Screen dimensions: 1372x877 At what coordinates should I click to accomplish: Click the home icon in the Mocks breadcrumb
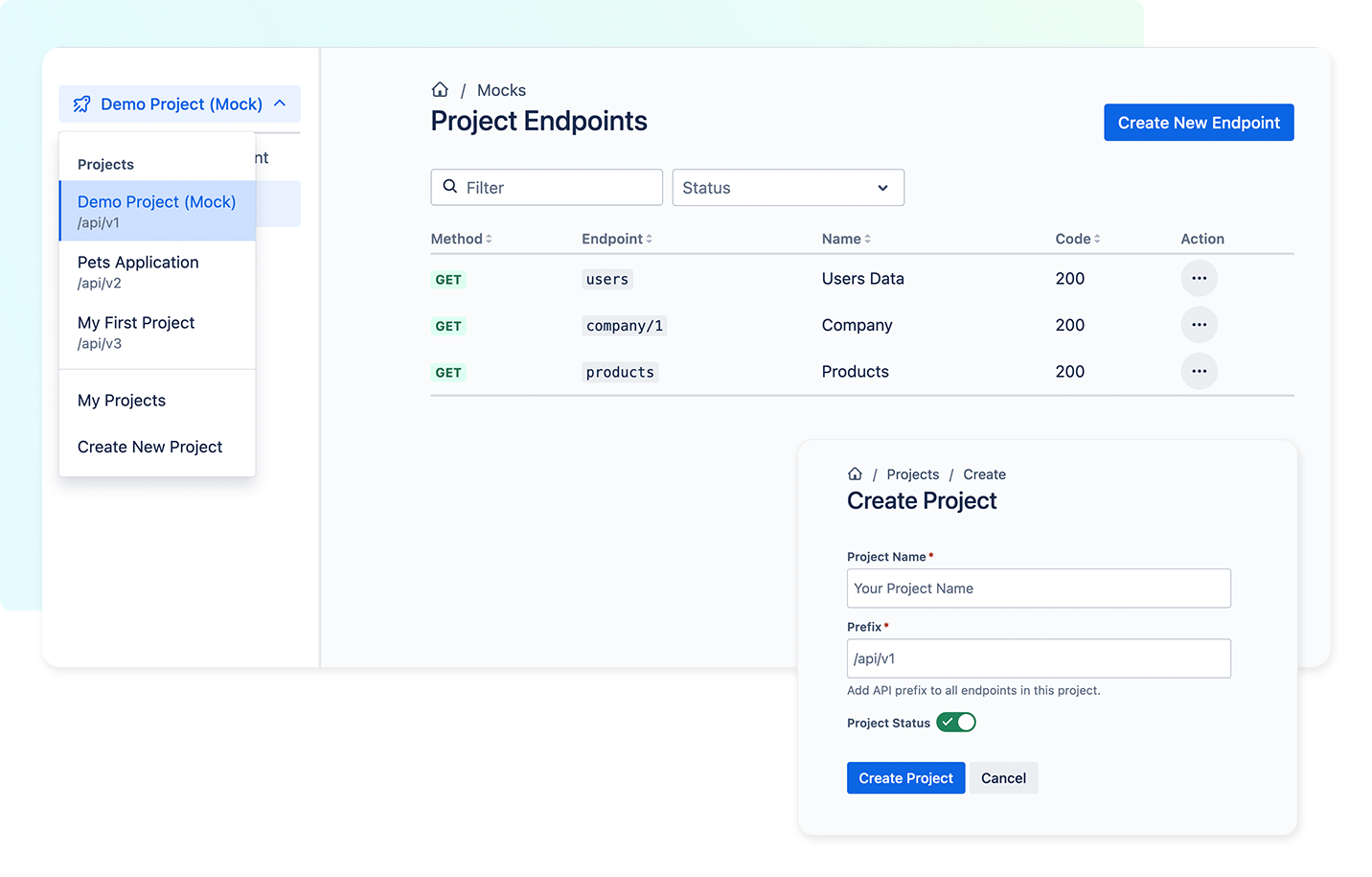pos(440,89)
